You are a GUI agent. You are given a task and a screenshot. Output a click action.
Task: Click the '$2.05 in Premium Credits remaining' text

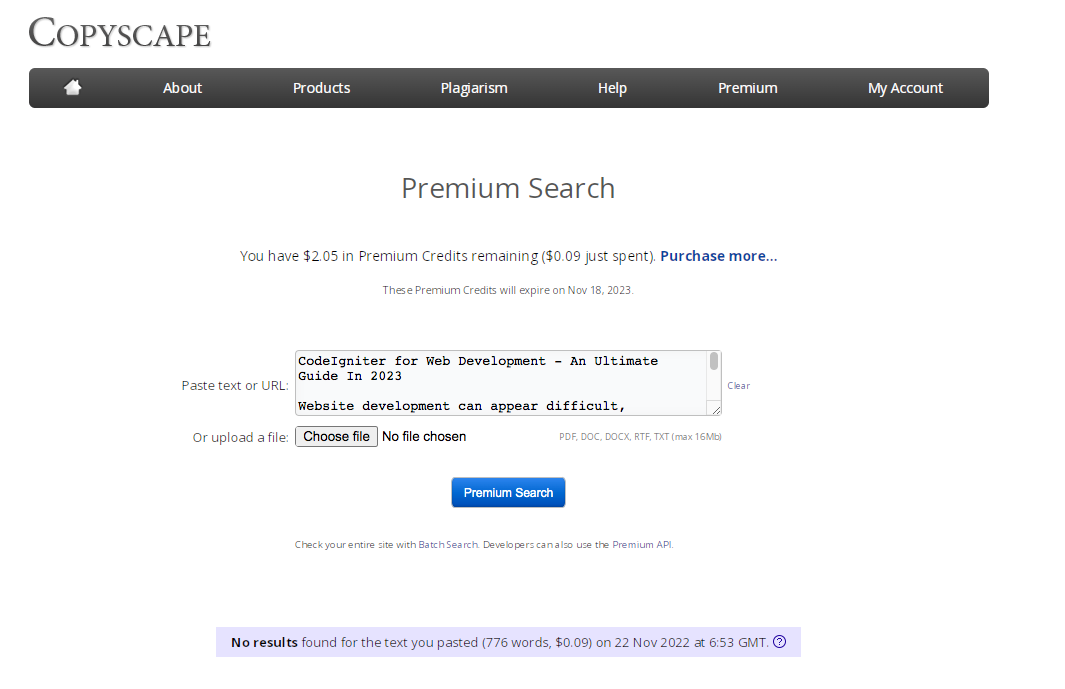click(420, 255)
